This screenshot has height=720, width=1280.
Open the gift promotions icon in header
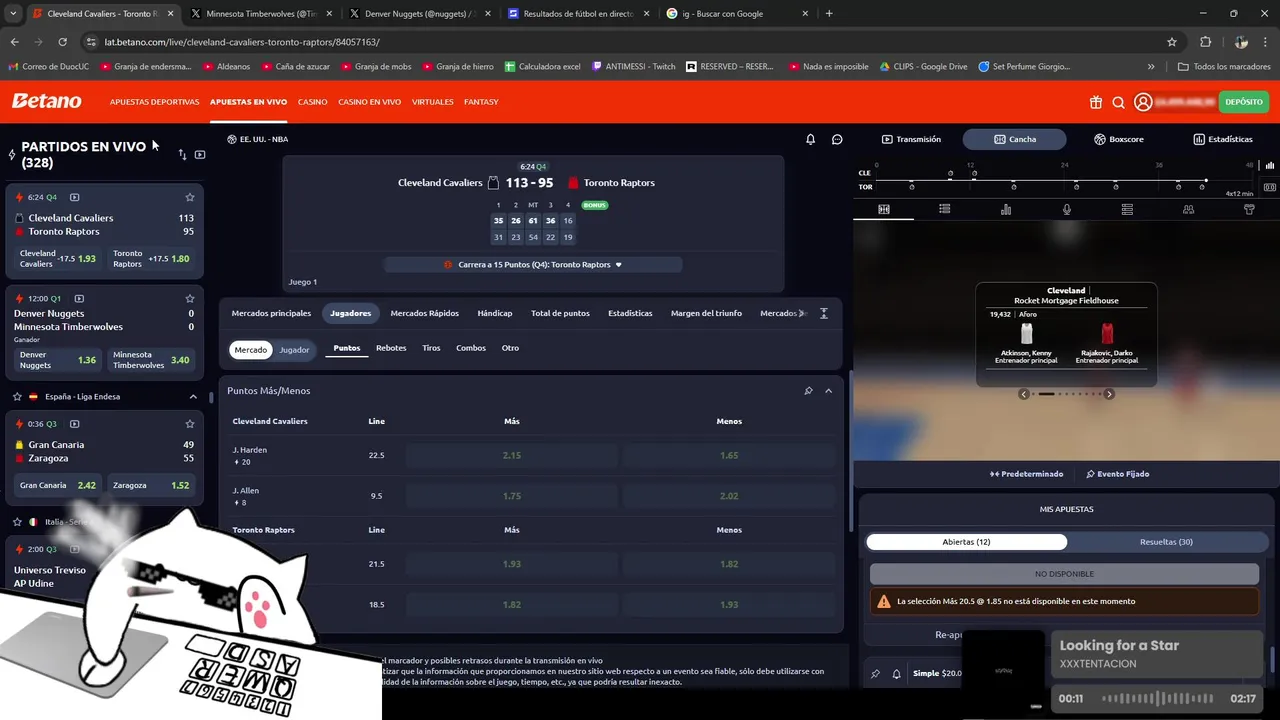pos(1096,102)
